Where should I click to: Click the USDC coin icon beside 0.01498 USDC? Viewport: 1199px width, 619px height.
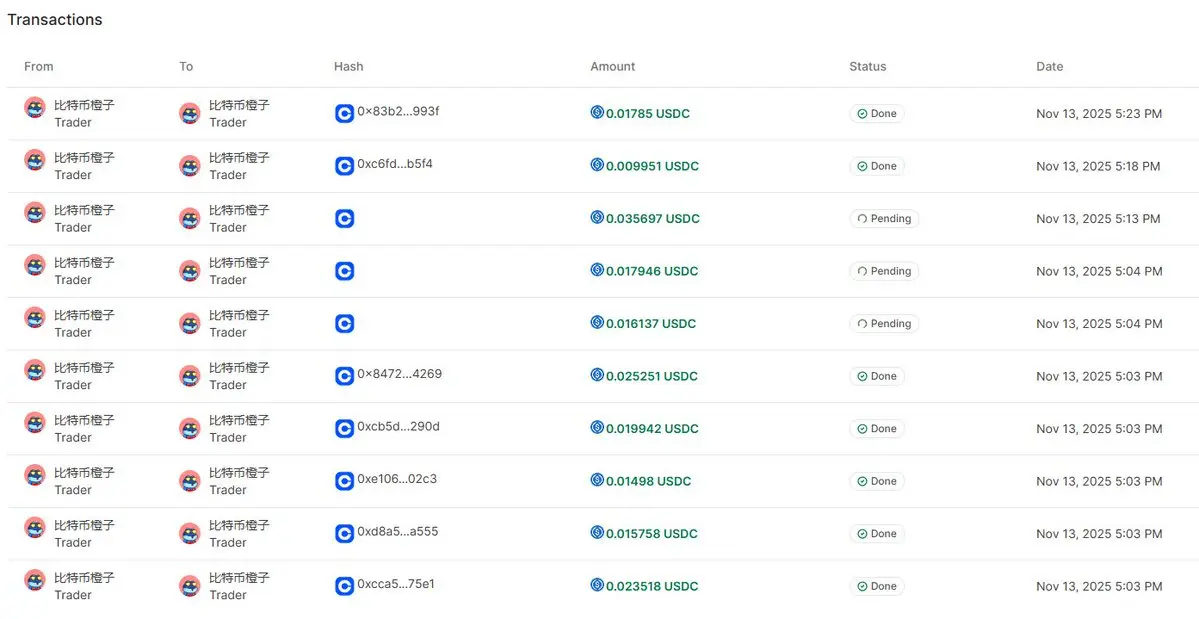597,480
